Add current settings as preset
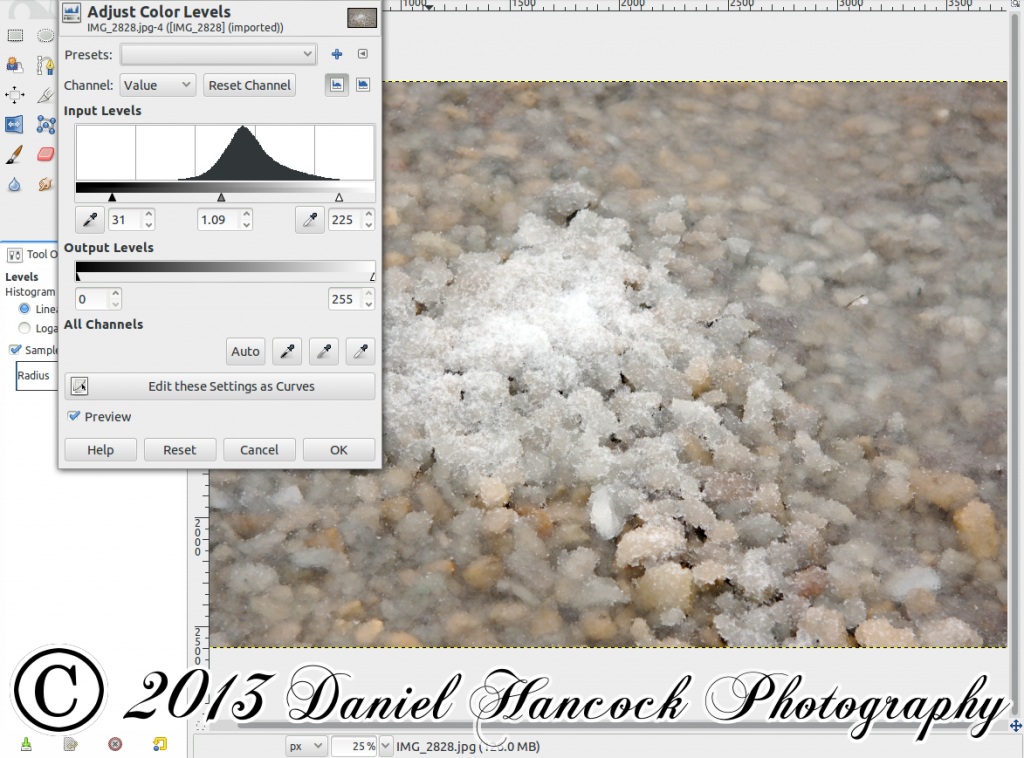This screenshot has height=758, width=1024. 337,54
